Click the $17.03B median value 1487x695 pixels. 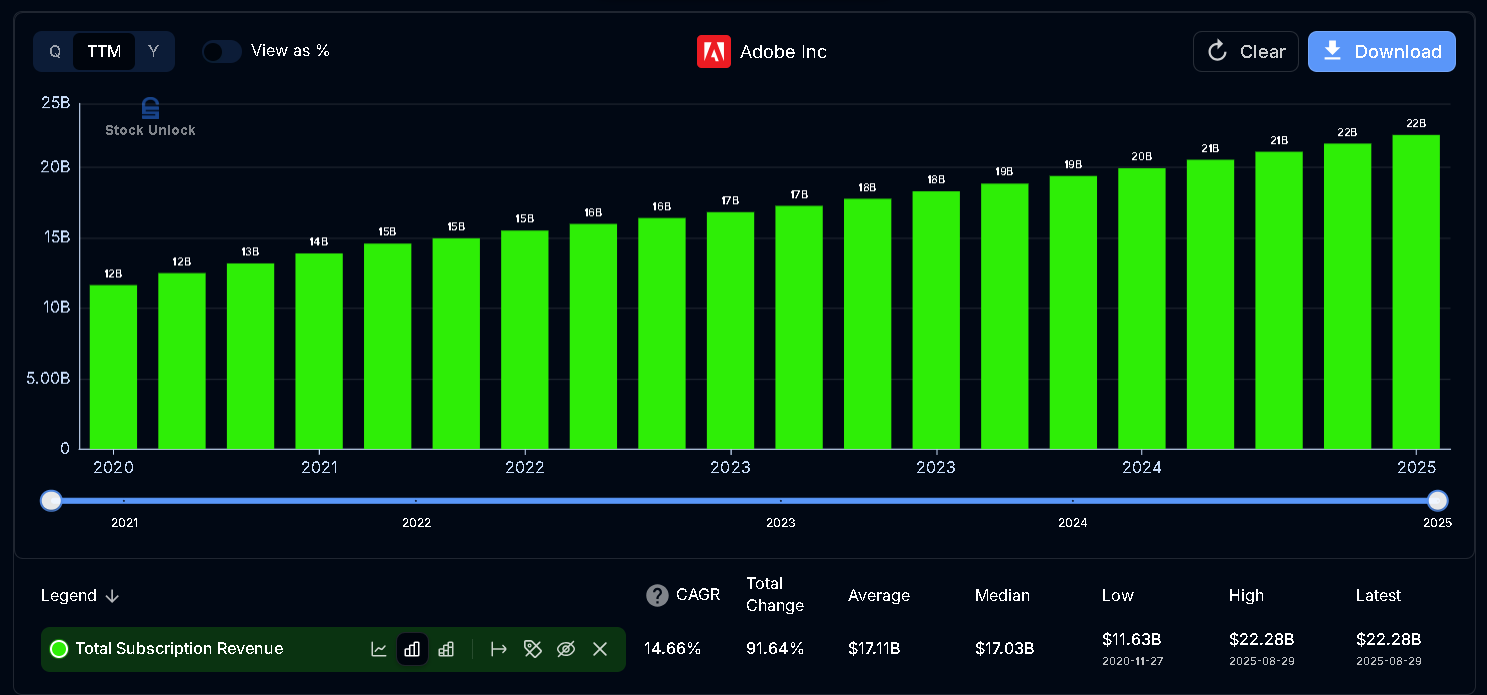pyautogui.click(x=1004, y=649)
